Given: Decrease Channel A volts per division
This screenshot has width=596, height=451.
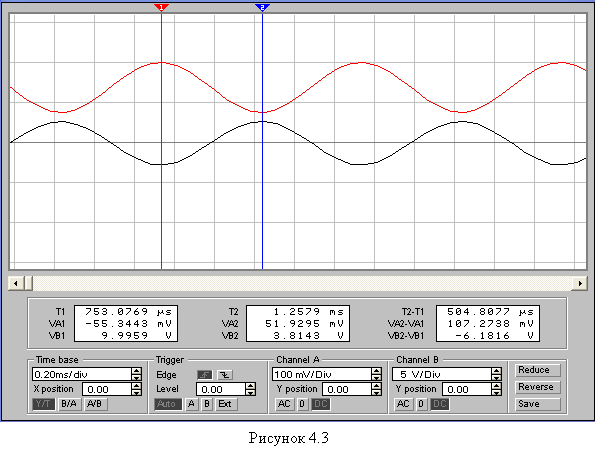Looking at the screenshot, I should pyautogui.click(x=376, y=377).
